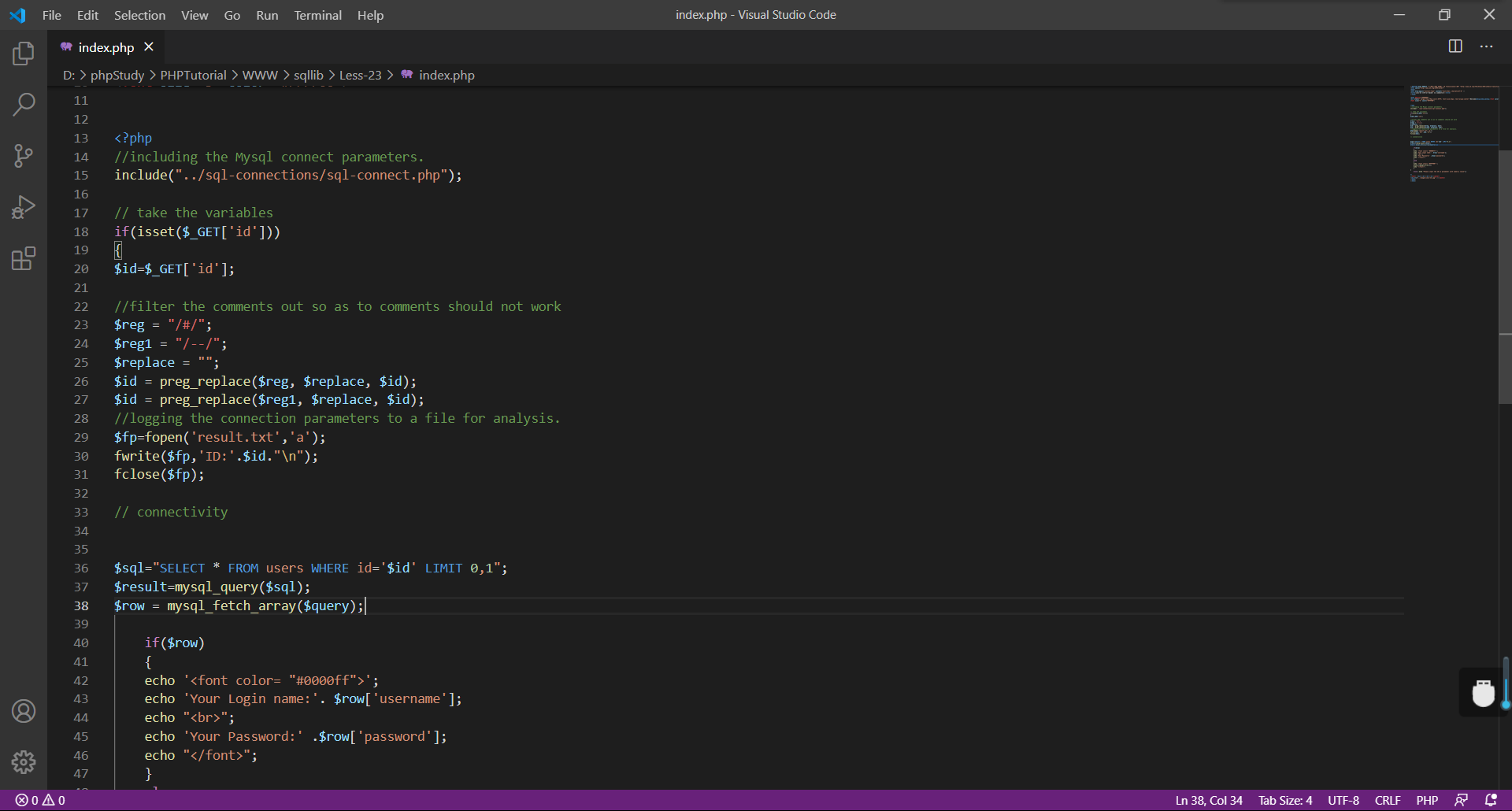Open the Source Control view
The width and height of the screenshot is (1512, 811).
pos(24,155)
